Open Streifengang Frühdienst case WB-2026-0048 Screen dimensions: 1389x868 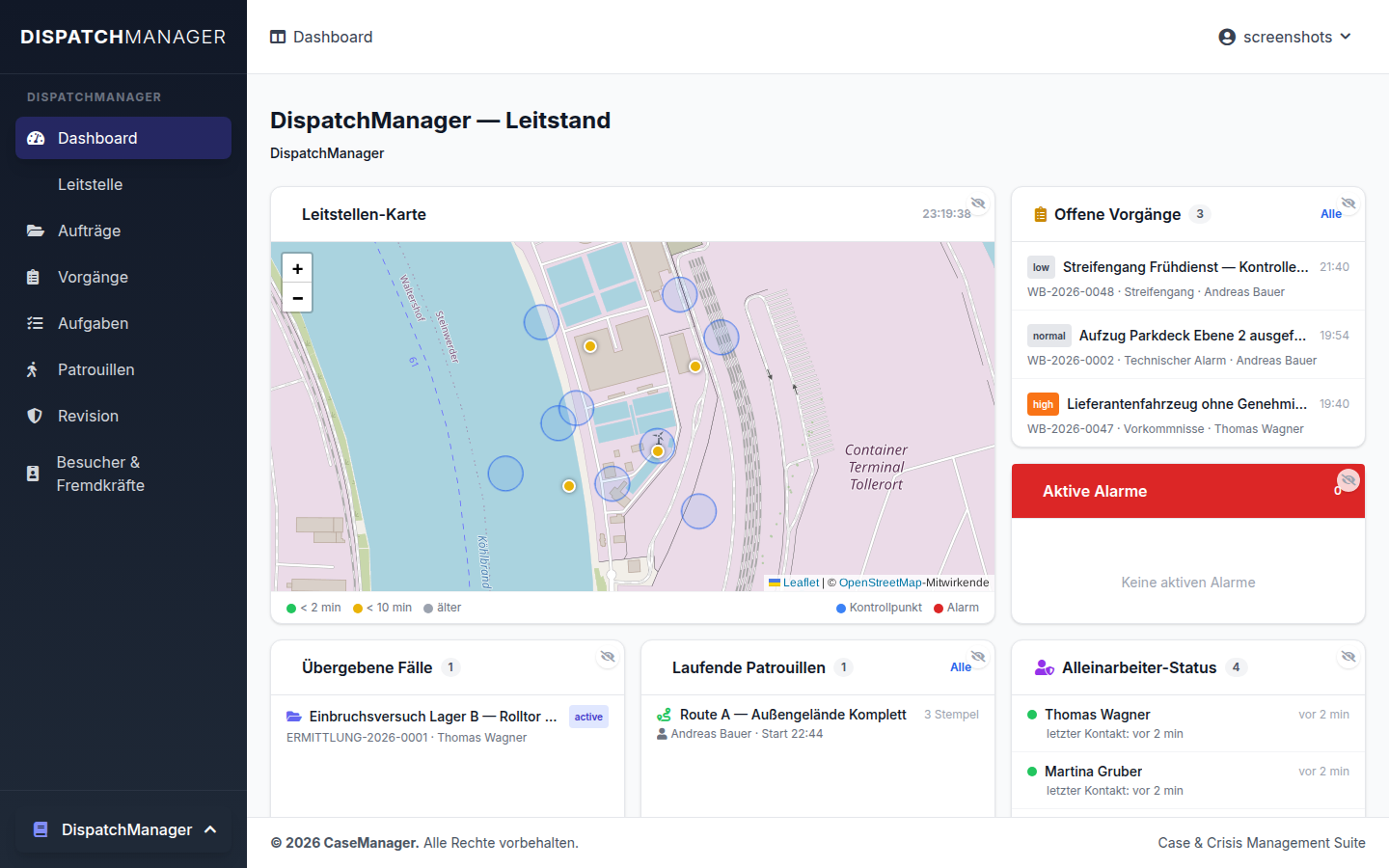(1188, 277)
